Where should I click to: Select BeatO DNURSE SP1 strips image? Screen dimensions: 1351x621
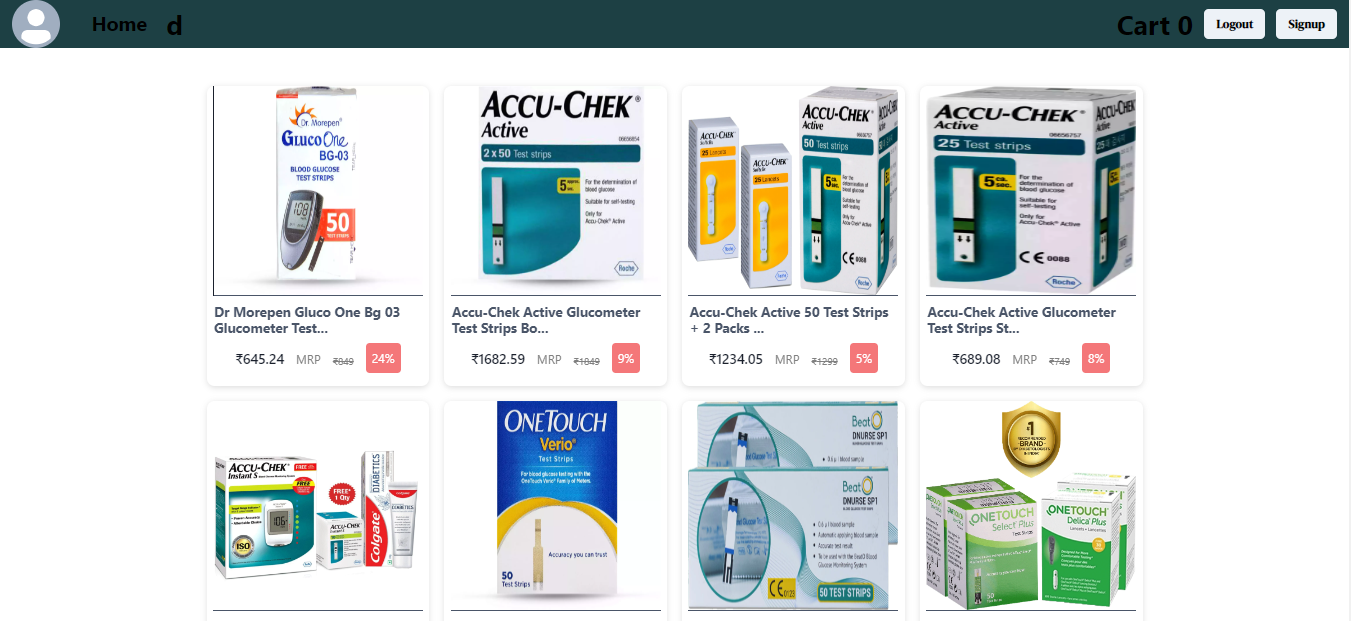794,506
